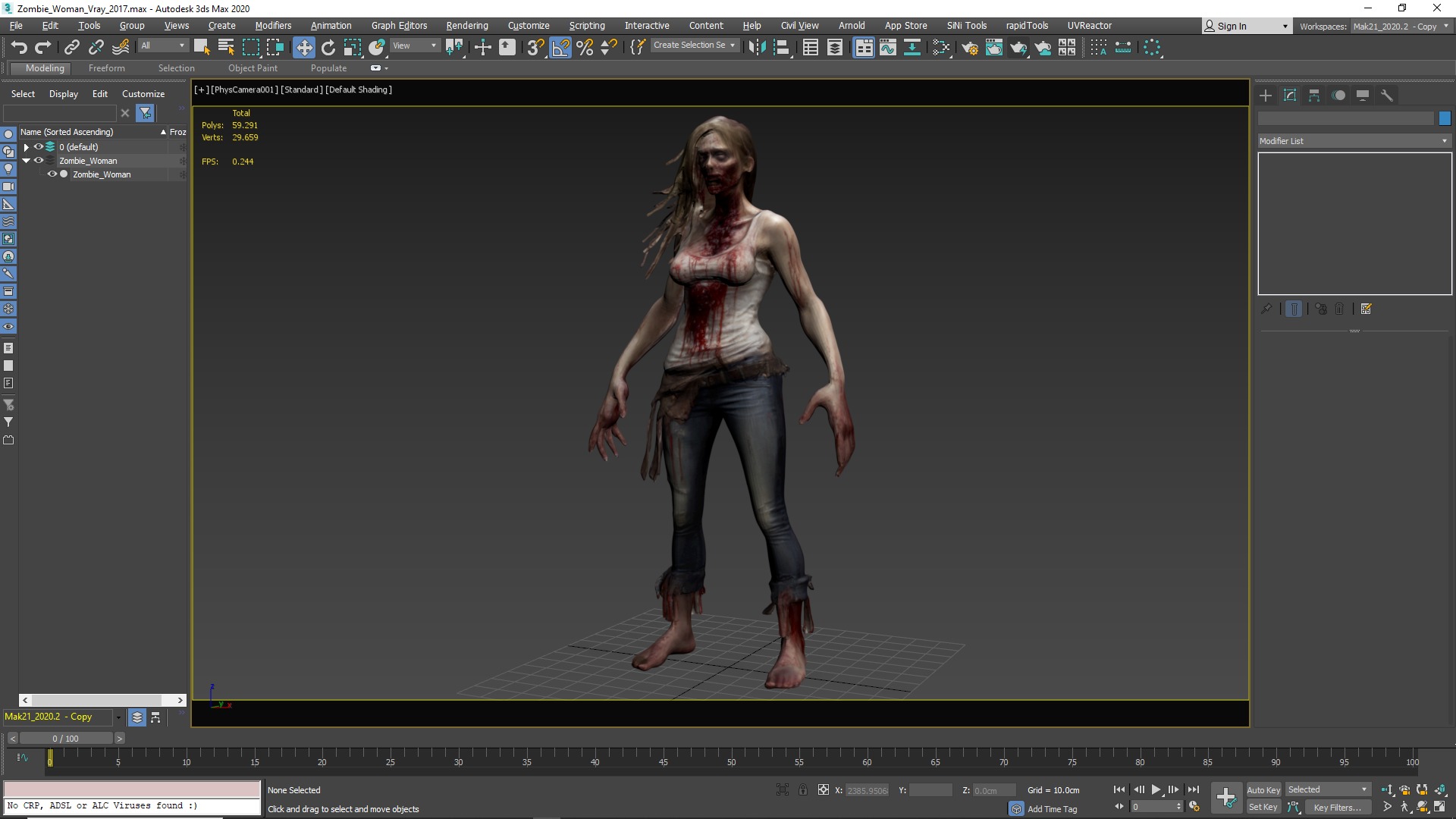Screen dimensions: 1456x819
Task: Open the Rendered Frame Window
Action: [x=993, y=48]
